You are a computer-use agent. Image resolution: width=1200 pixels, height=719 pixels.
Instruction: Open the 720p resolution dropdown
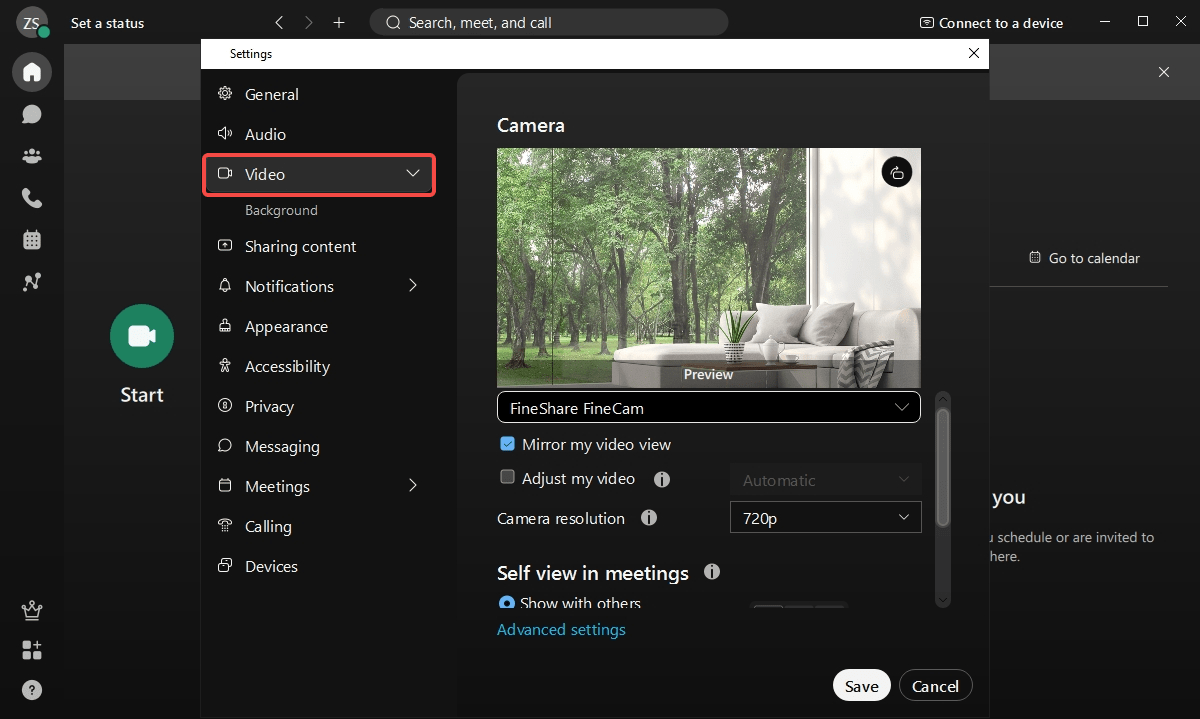pos(825,517)
